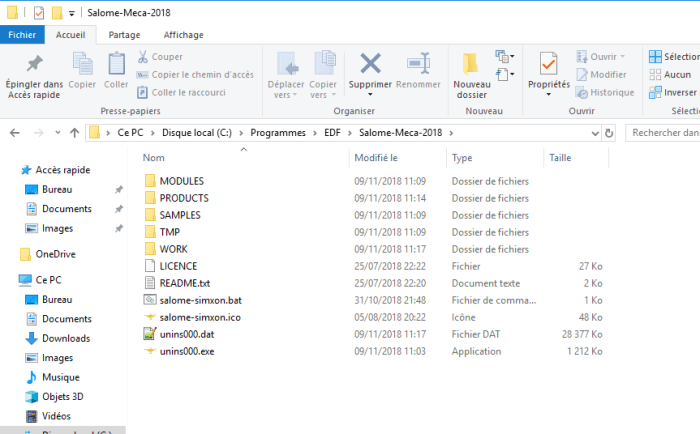Click the search field Rechercher dans
Viewport: 700px width, 434px height.
coord(662,132)
